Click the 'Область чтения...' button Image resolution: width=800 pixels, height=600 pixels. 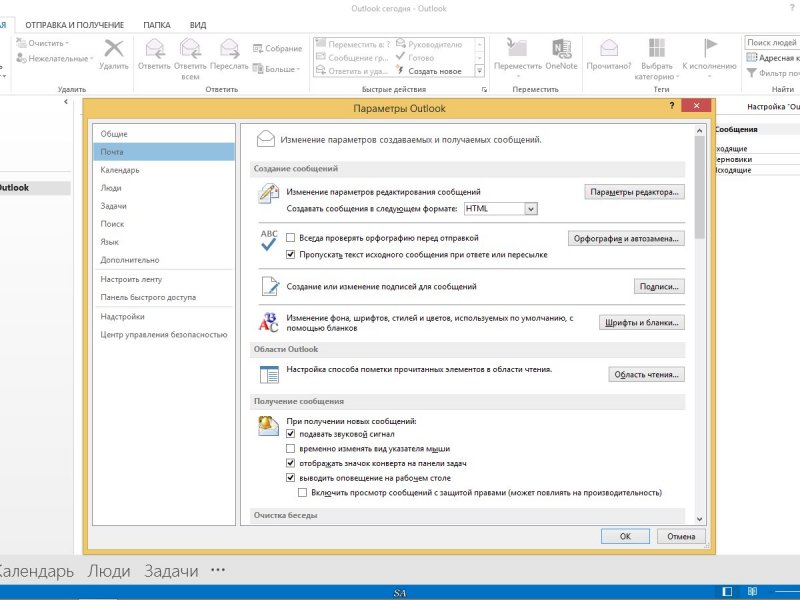[x=646, y=374]
